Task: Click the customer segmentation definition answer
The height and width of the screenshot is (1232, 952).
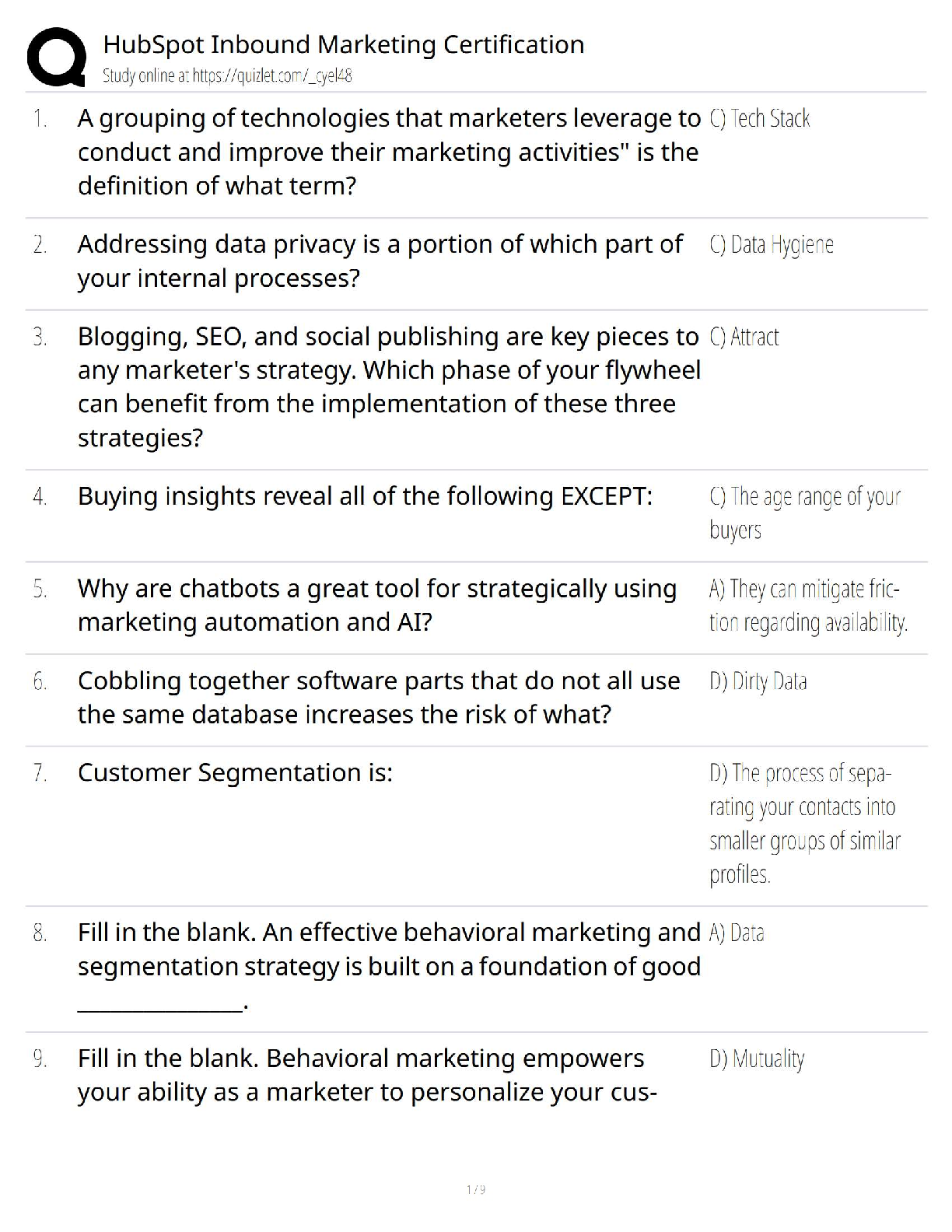Action: tap(804, 824)
